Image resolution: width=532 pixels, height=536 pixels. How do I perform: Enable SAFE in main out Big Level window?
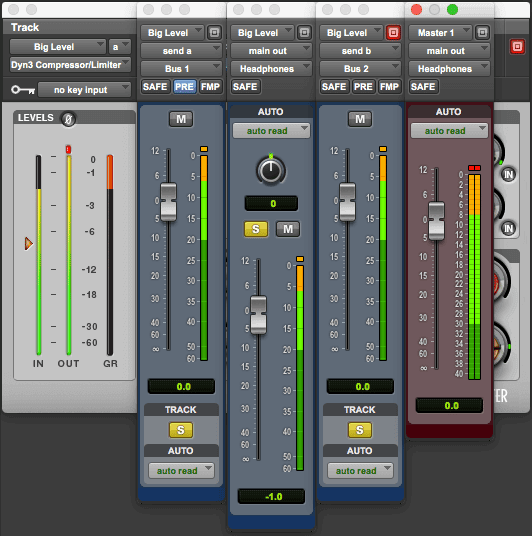[245, 87]
